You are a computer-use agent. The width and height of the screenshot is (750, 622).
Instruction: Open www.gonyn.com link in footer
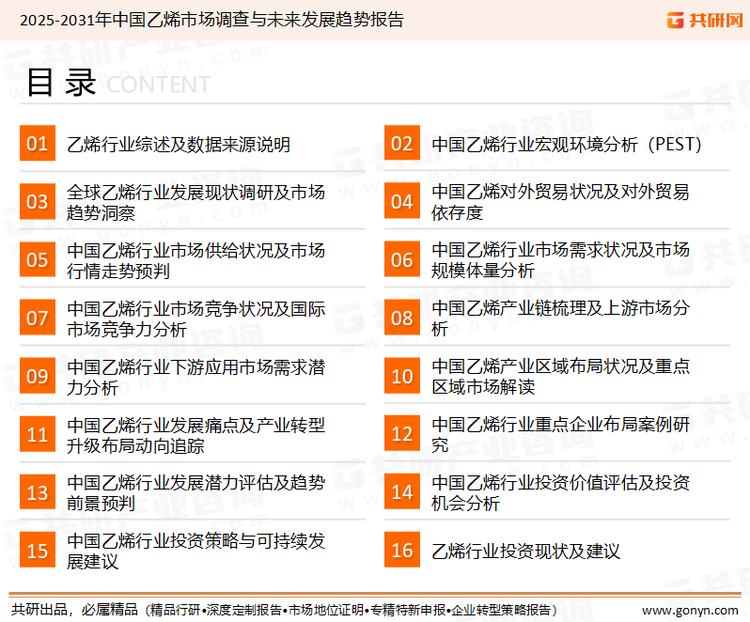pyautogui.click(x=690, y=611)
